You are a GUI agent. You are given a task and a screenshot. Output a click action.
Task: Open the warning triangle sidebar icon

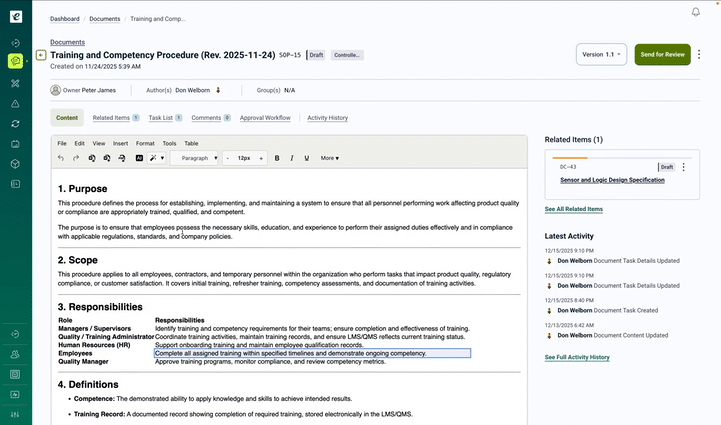coord(15,103)
